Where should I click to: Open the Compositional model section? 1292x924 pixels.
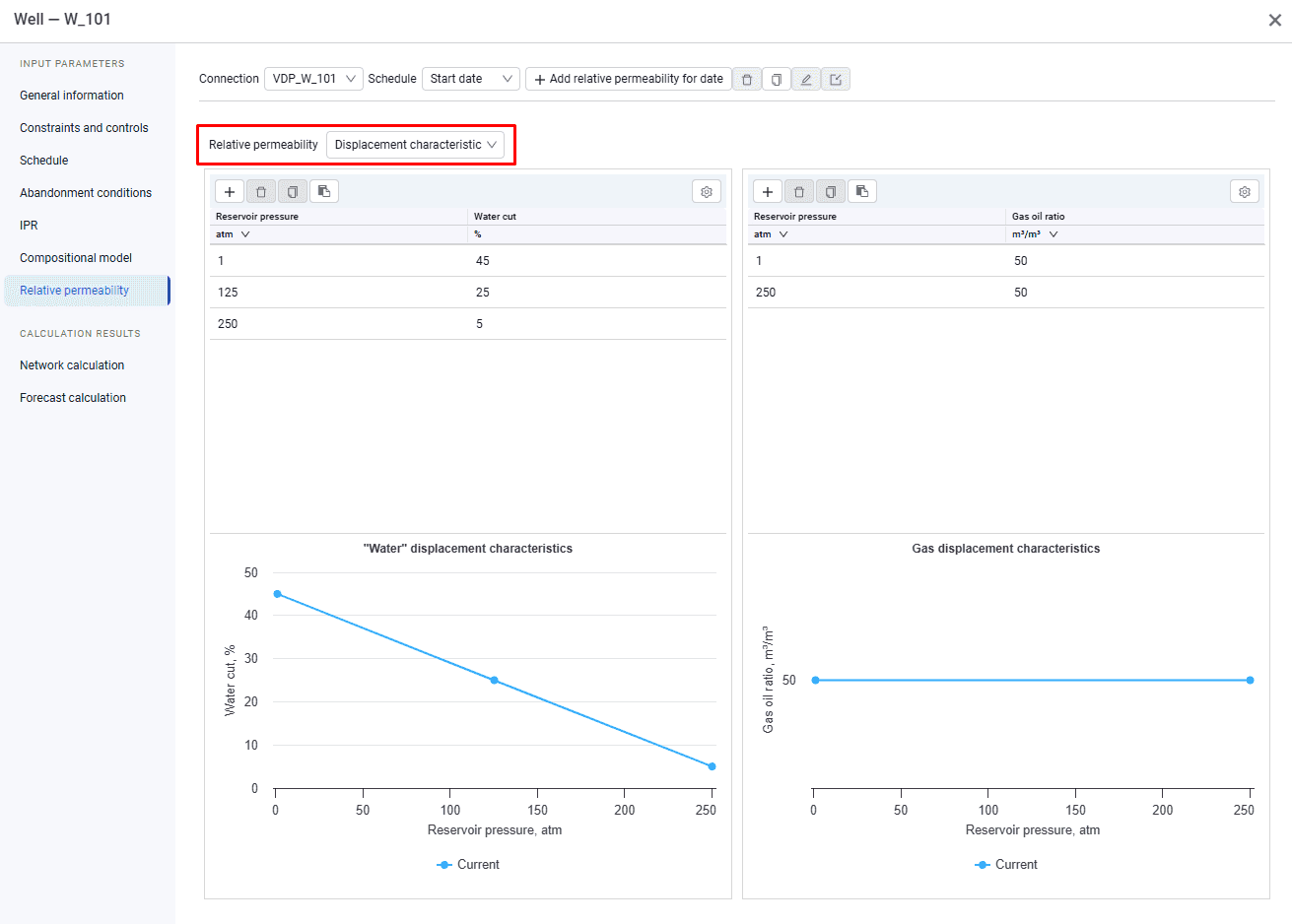click(x=76, y=258)
